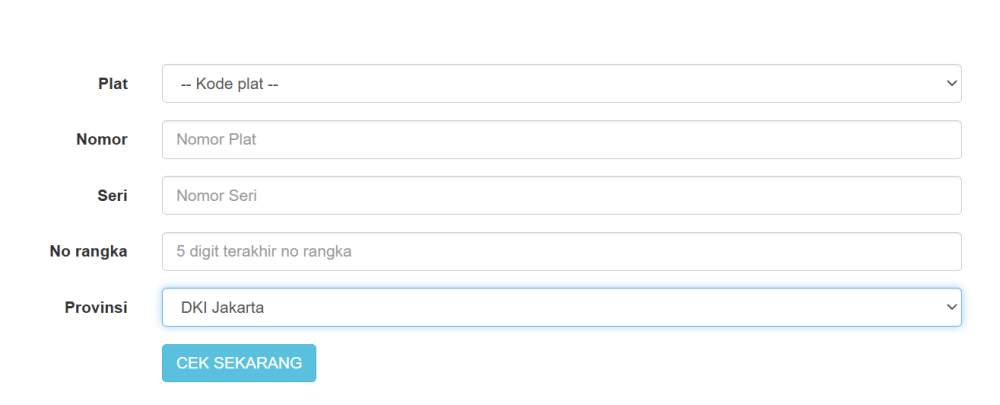Screen dimensions: 1000x405
Task: Click the "Nomor" field label
Action: tap(102, 140)
